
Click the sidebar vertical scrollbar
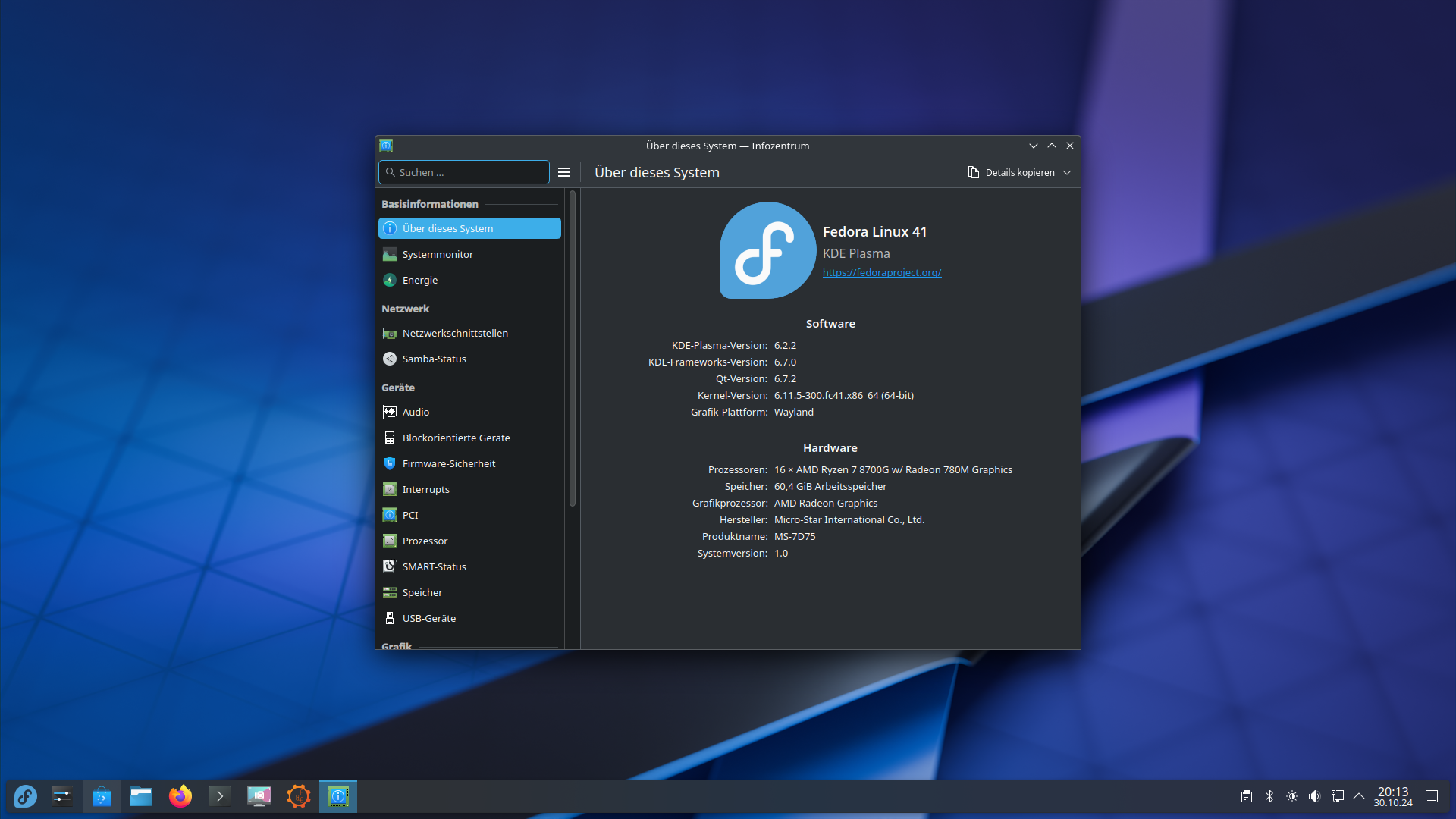point(573,349)
